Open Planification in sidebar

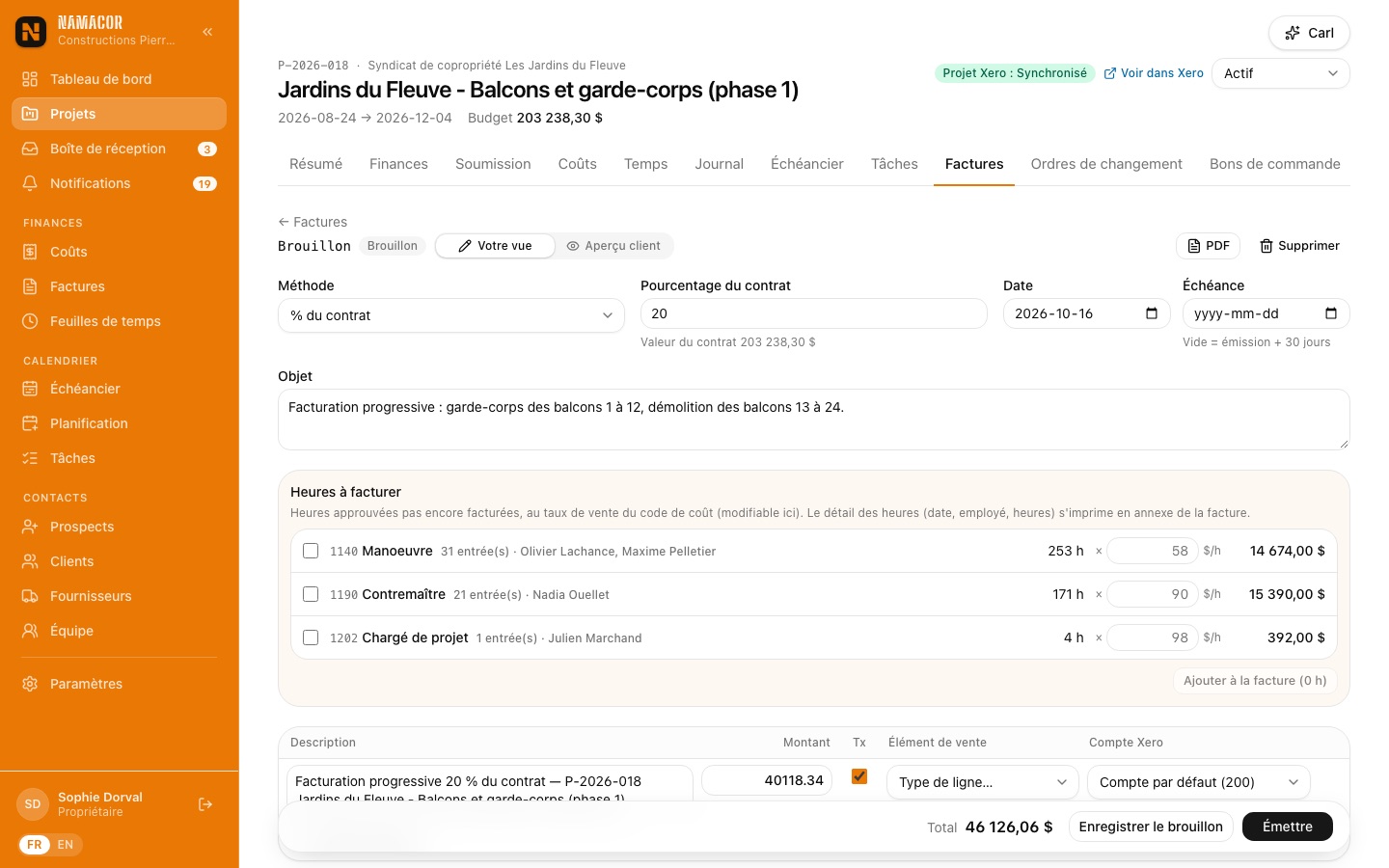pos(119,423)
